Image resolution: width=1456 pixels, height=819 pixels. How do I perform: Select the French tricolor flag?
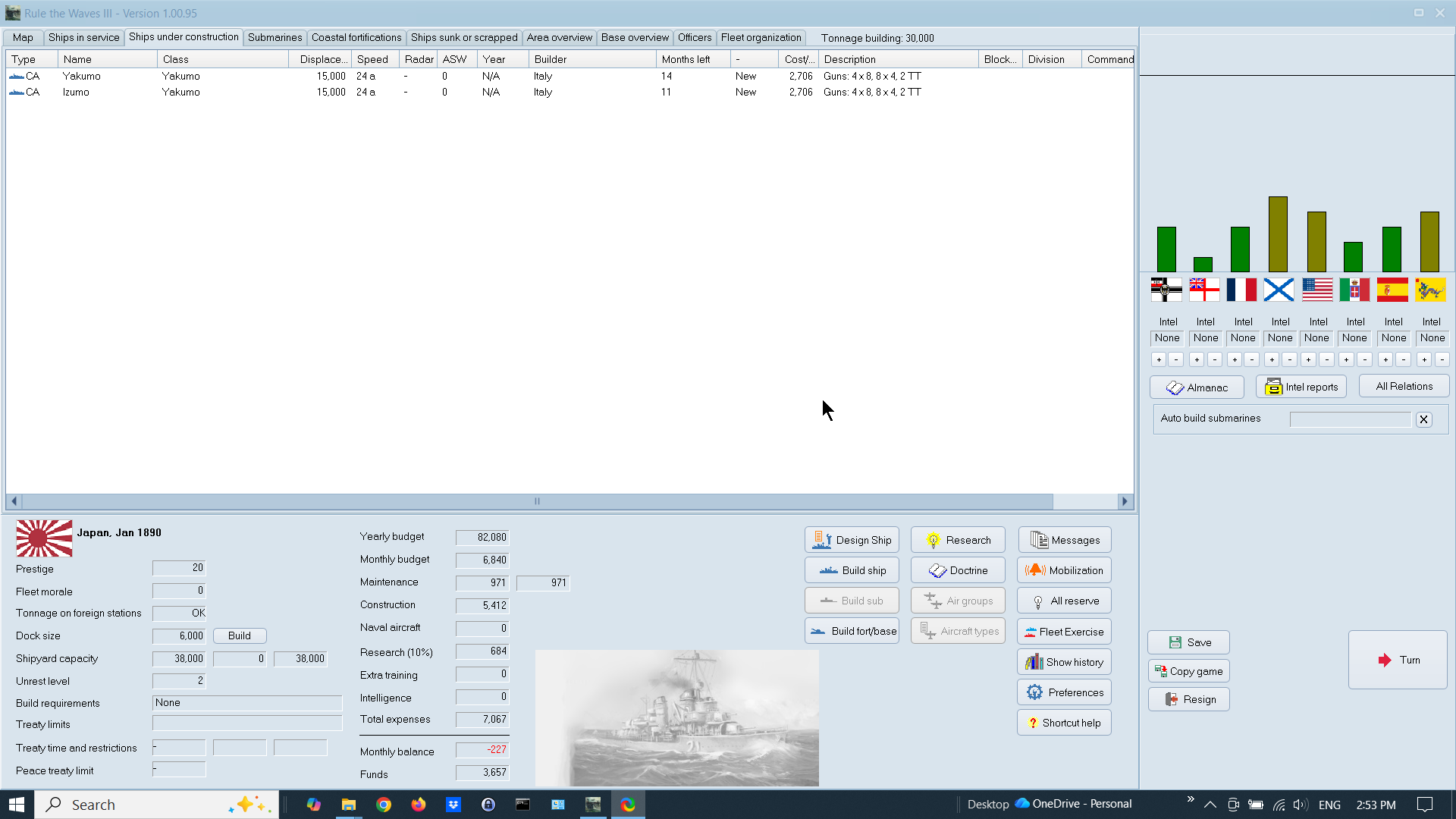[1241, 290]
